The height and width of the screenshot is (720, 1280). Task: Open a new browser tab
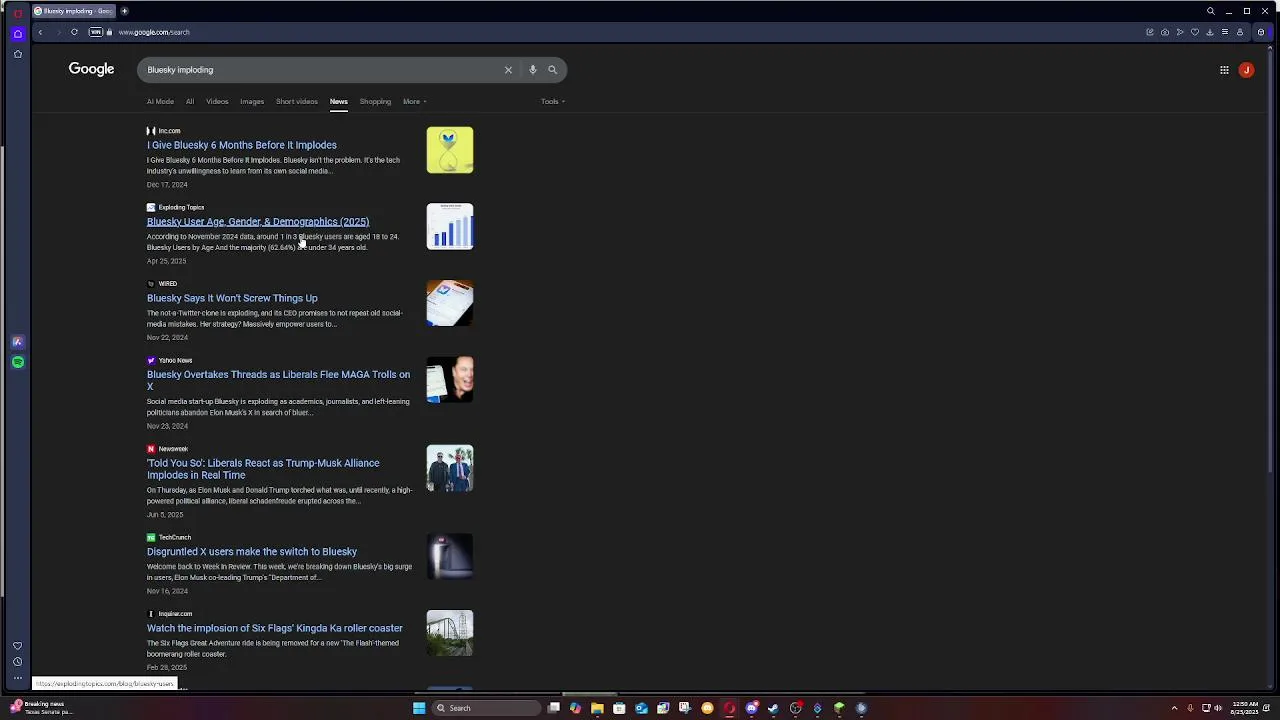124,11
